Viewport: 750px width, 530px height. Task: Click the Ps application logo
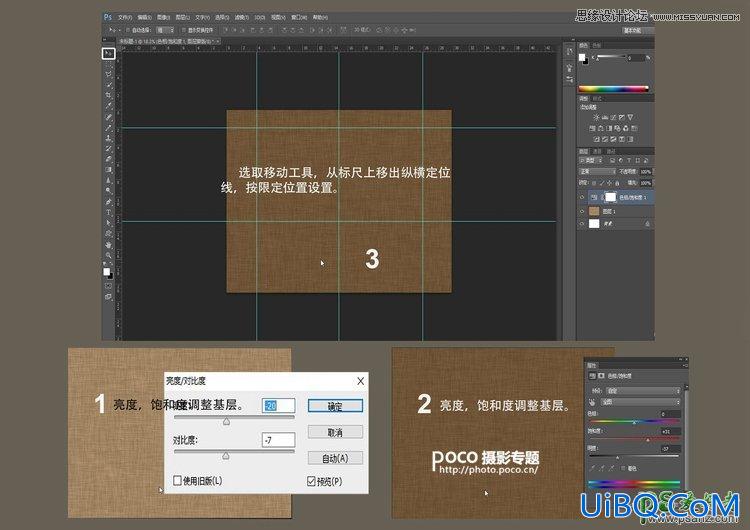[108, 17]
